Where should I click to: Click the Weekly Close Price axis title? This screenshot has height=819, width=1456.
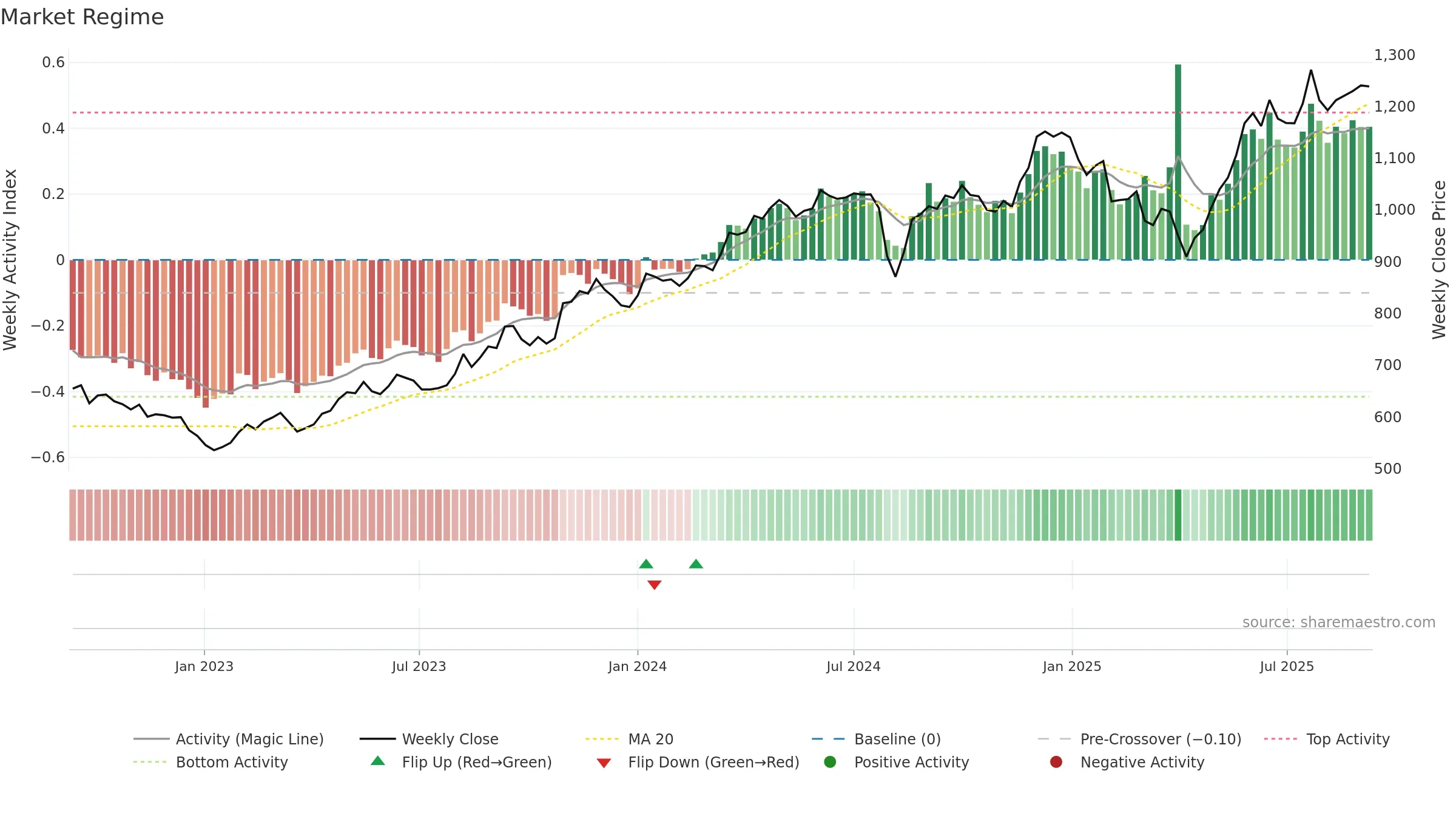[x=1439, y=260]
